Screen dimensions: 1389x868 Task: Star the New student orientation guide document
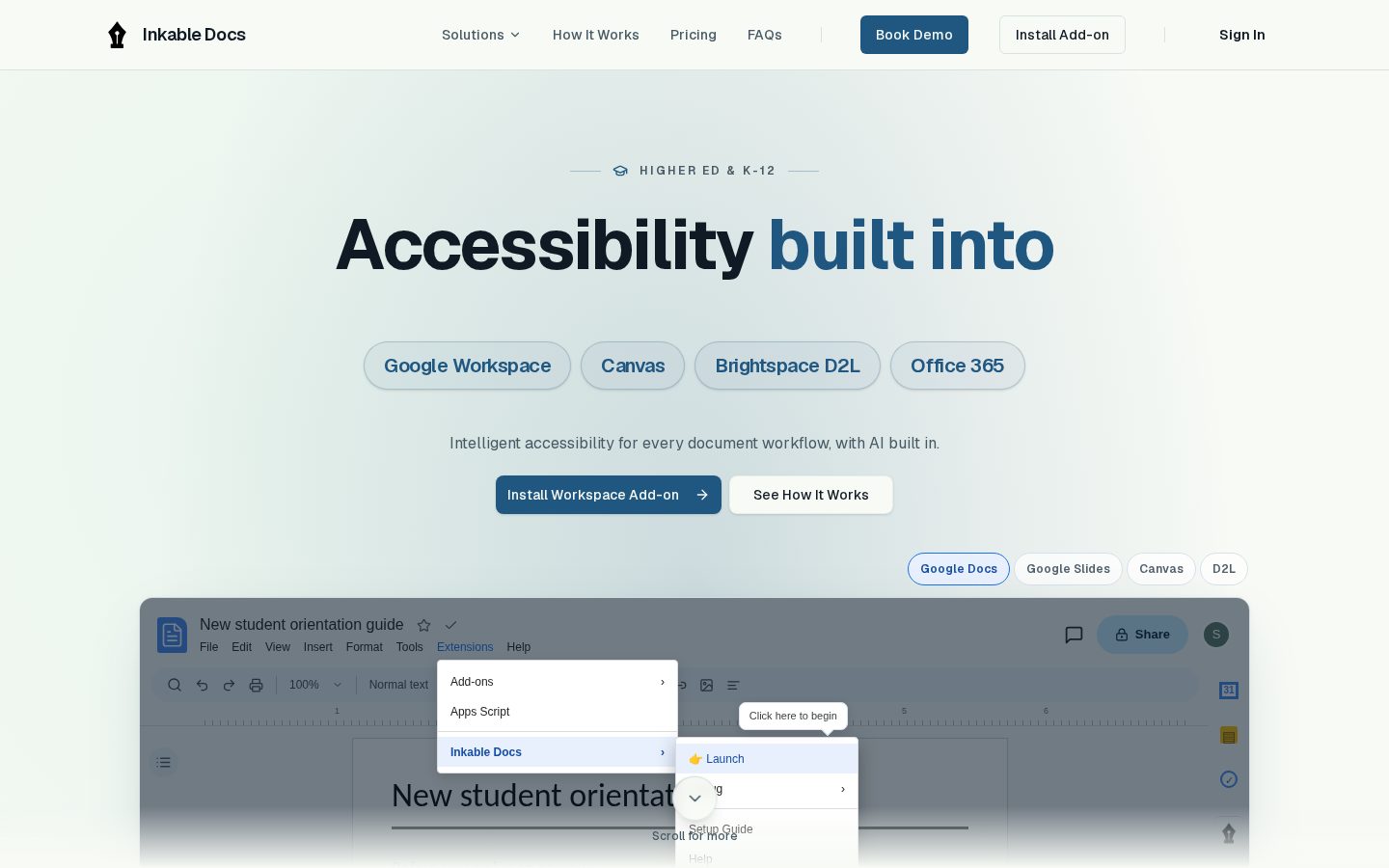pos(423,625)
